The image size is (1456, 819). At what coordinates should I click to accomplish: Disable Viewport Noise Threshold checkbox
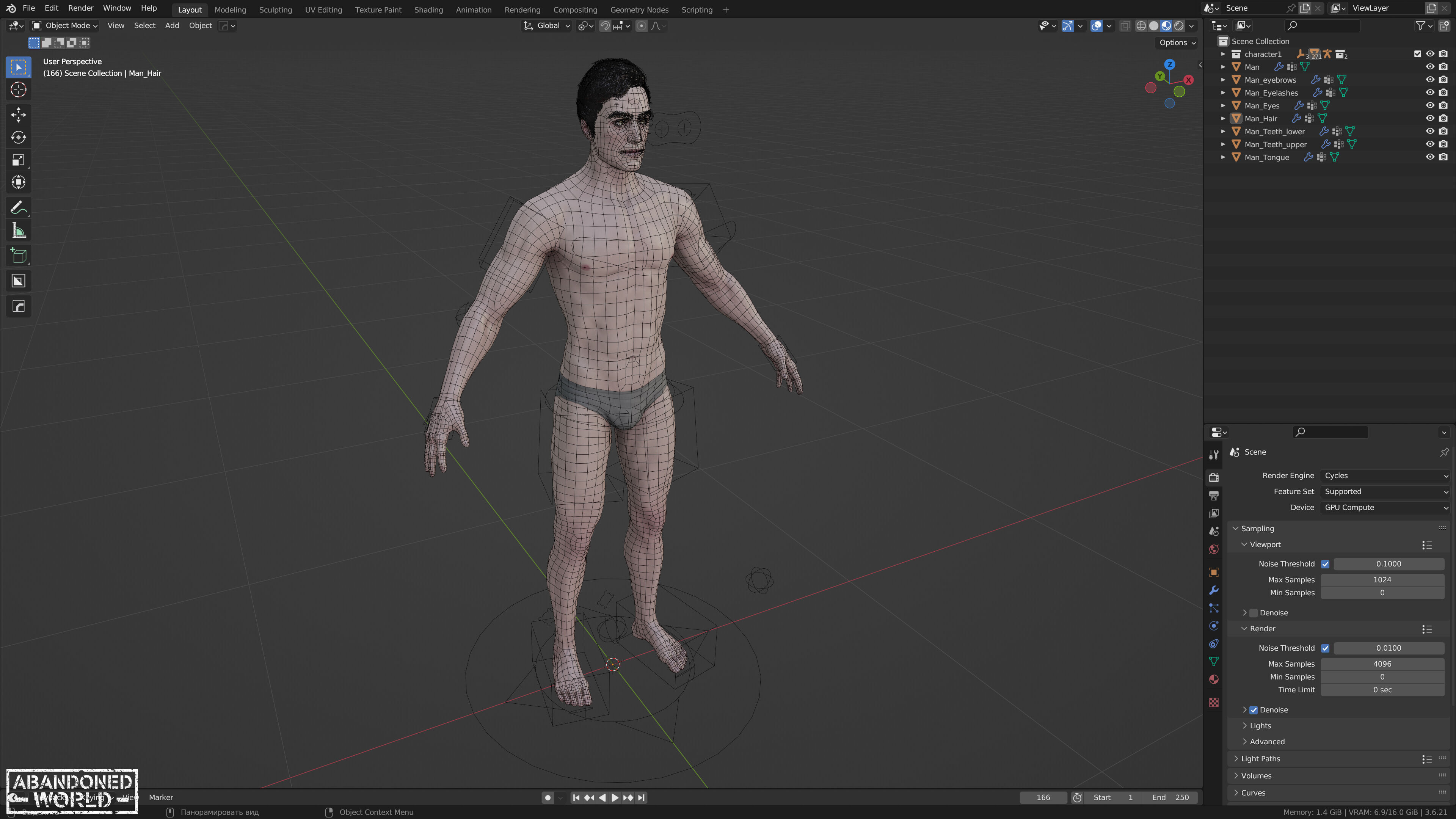point(1325,564)
